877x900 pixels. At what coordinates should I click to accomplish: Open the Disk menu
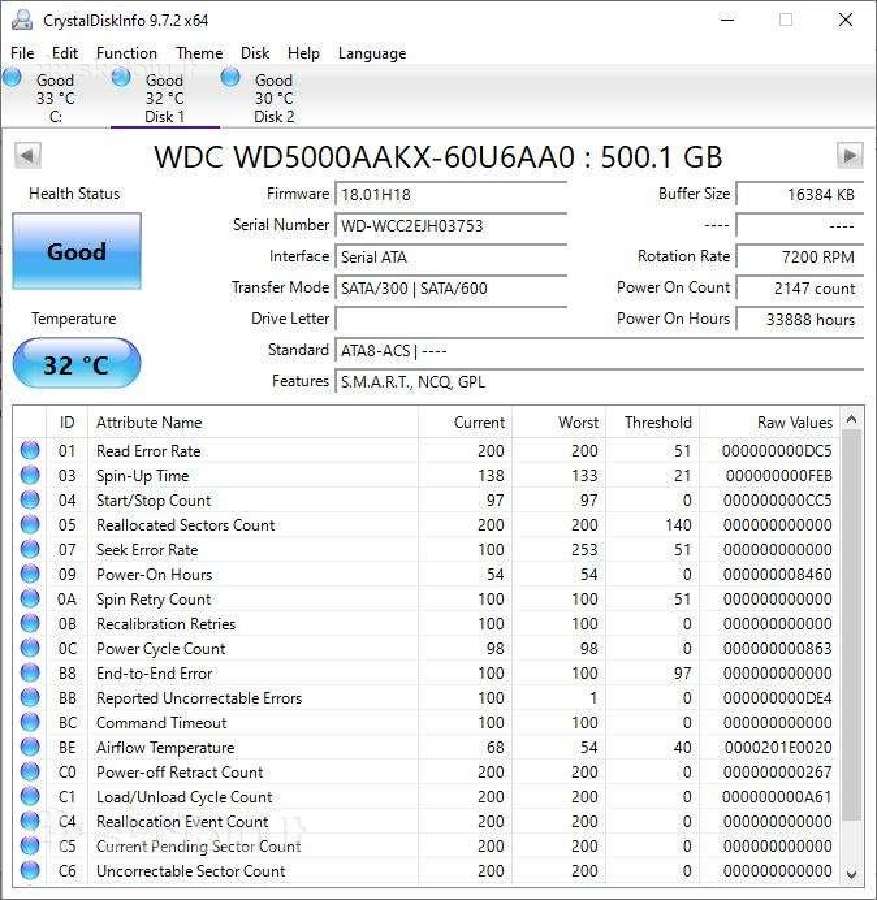[255, 53]
